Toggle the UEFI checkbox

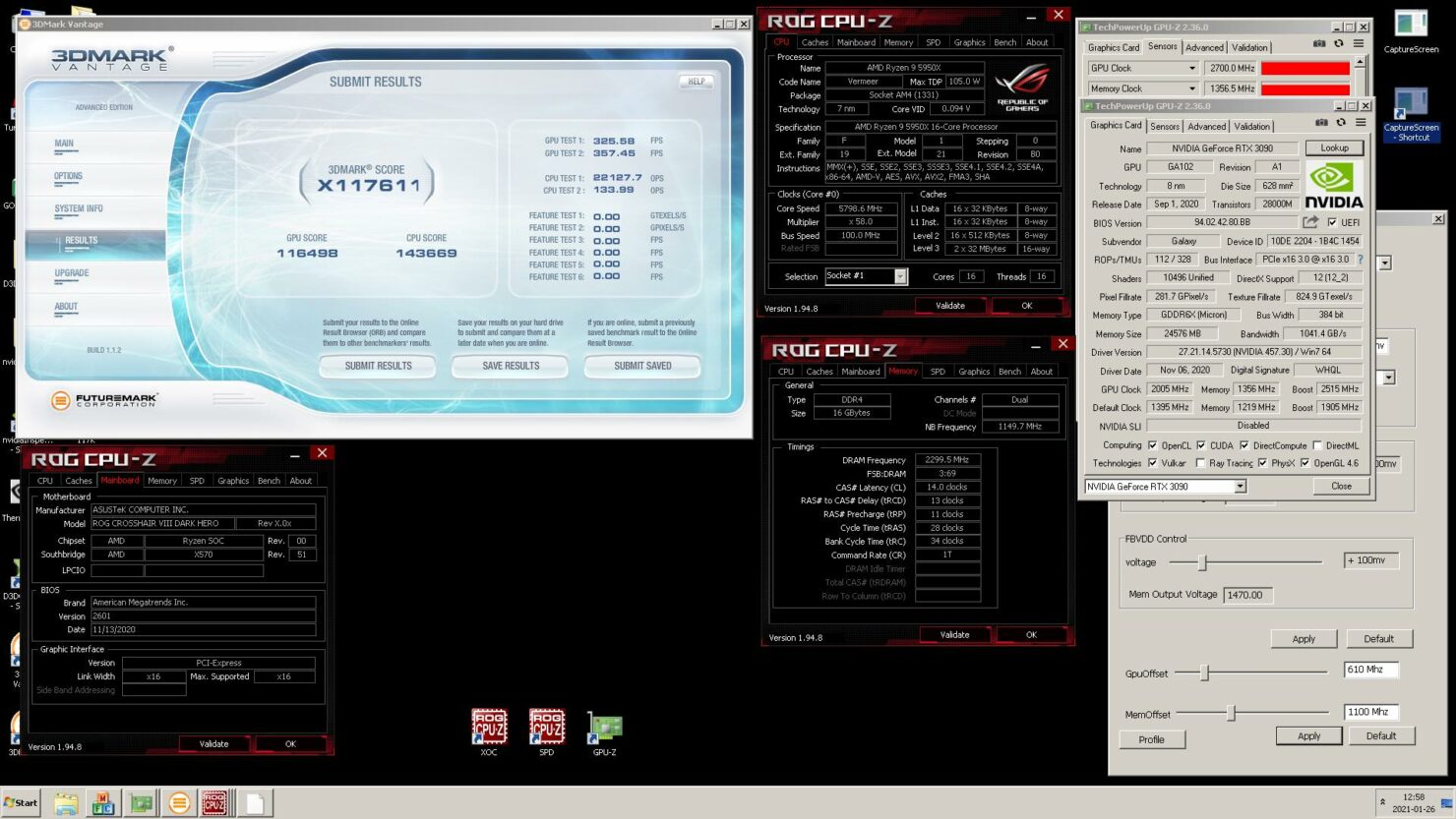click(x=1332, y=222)
